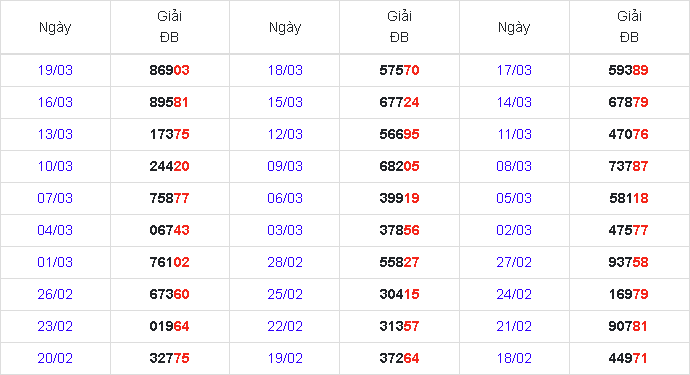Select the 17/03 date link
690x375 pixels.
pos(514,70)
